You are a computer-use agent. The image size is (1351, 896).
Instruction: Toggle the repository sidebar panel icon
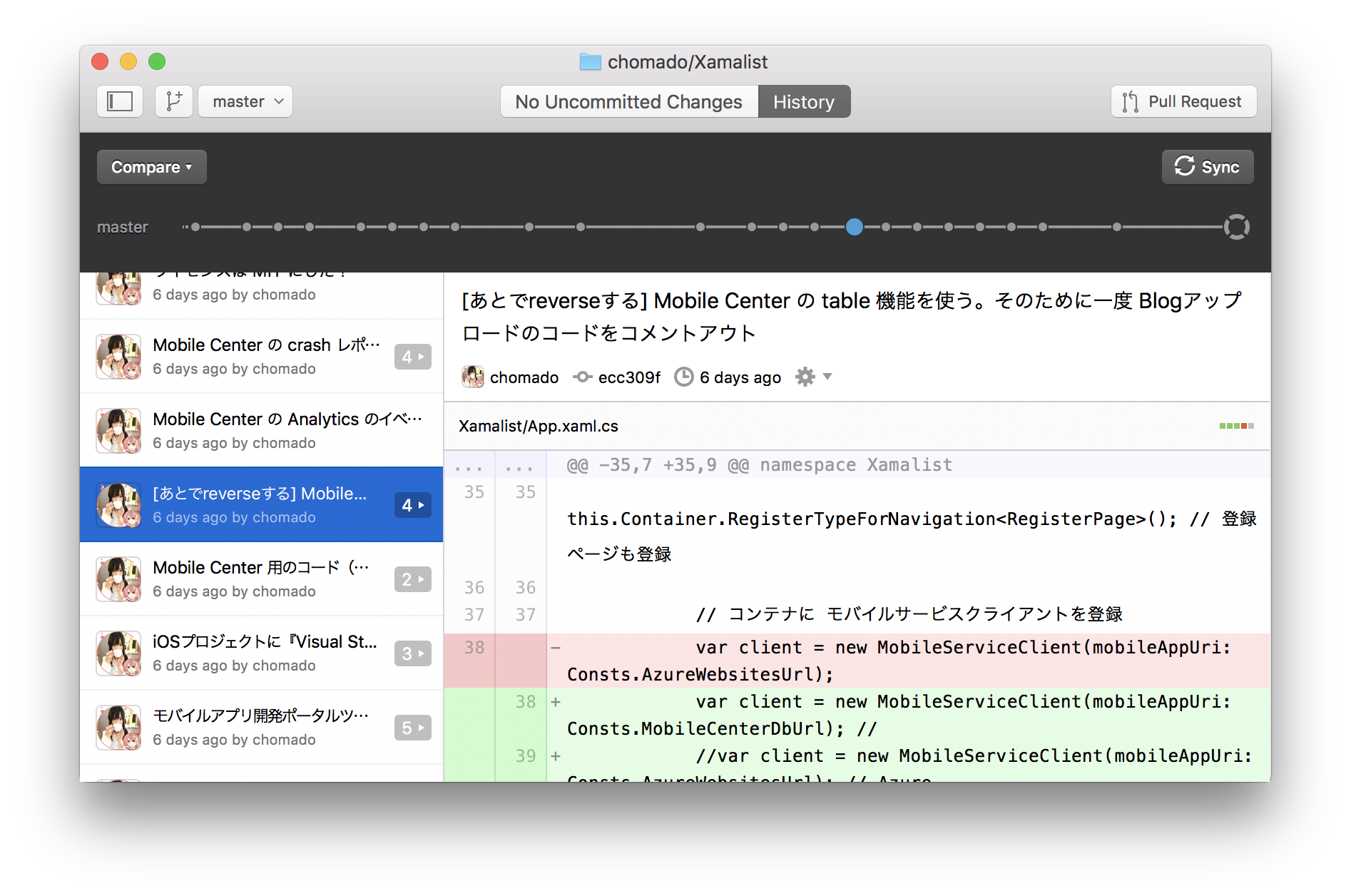120,101
